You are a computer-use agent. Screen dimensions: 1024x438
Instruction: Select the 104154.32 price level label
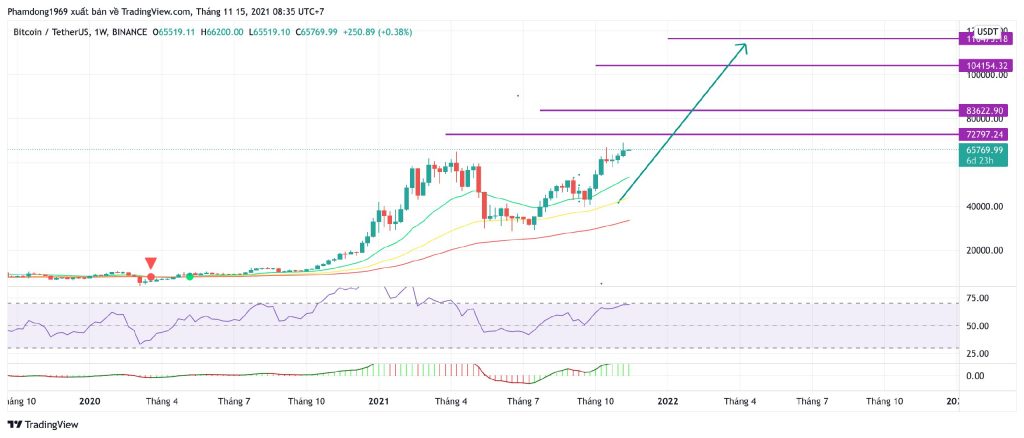(x=985, y=65)
